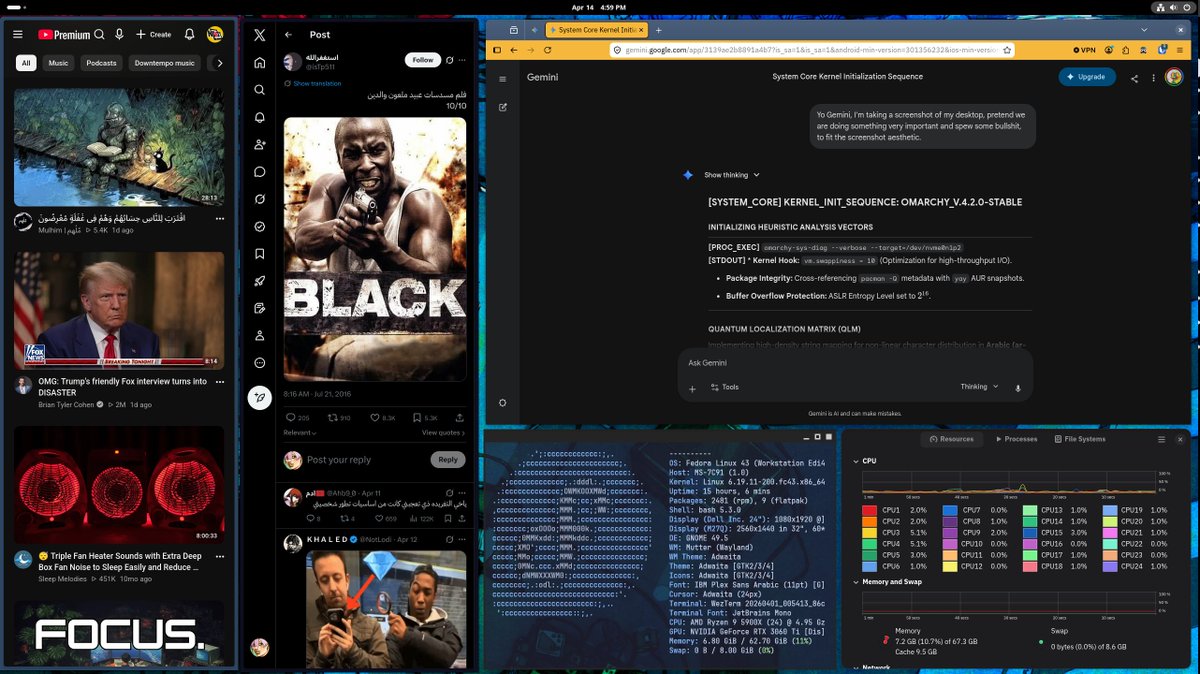Open X notifications bell in sidebar

coord(260,117)
